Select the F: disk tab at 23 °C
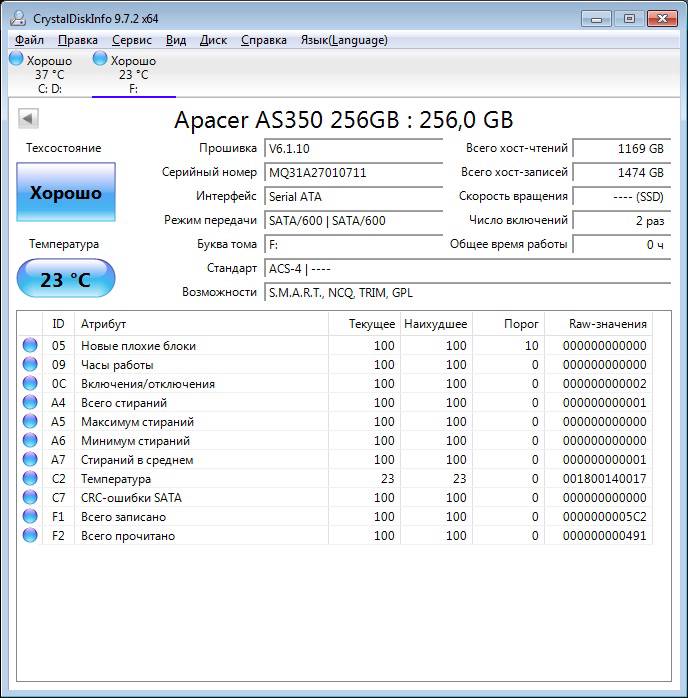Image resolution: width=688 pixels, height=698 pixels. pyautogui.click(x=133, y=75)
